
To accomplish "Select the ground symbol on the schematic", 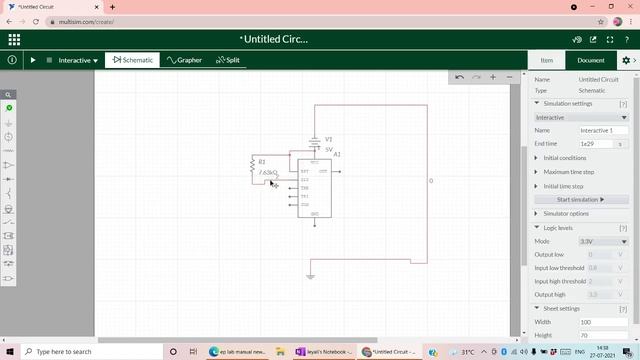I will coord(311,277).
